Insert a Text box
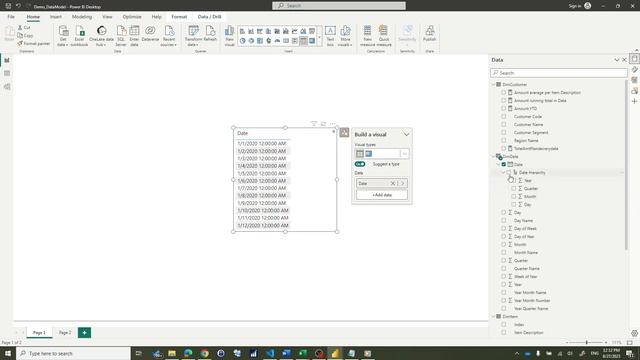640x360 pixels. [x=330, y=36]
